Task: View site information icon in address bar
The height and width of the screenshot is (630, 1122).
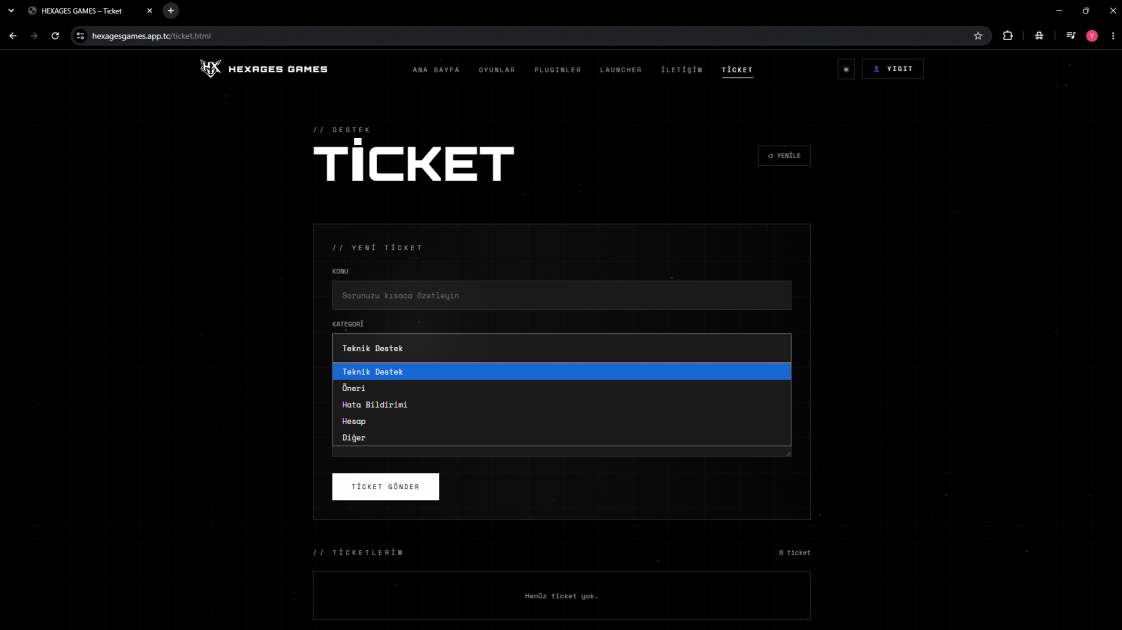Action: (80, 36)
